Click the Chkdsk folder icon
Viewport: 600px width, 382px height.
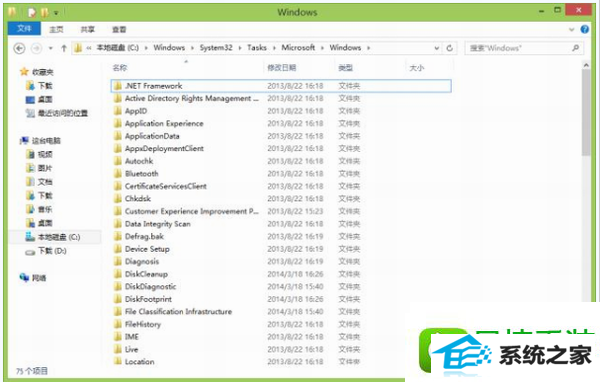(118, 199)
